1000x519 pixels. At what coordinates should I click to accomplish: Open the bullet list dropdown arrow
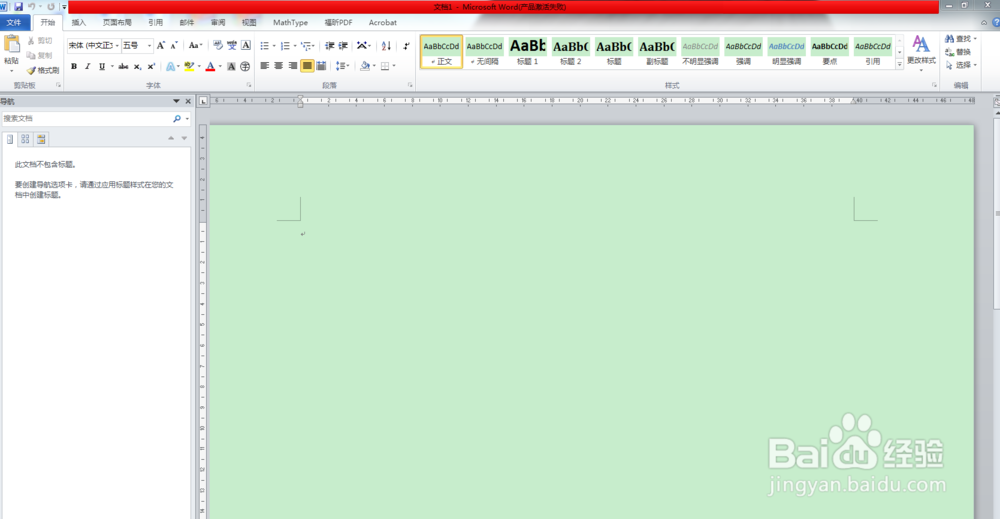[274, 46]
